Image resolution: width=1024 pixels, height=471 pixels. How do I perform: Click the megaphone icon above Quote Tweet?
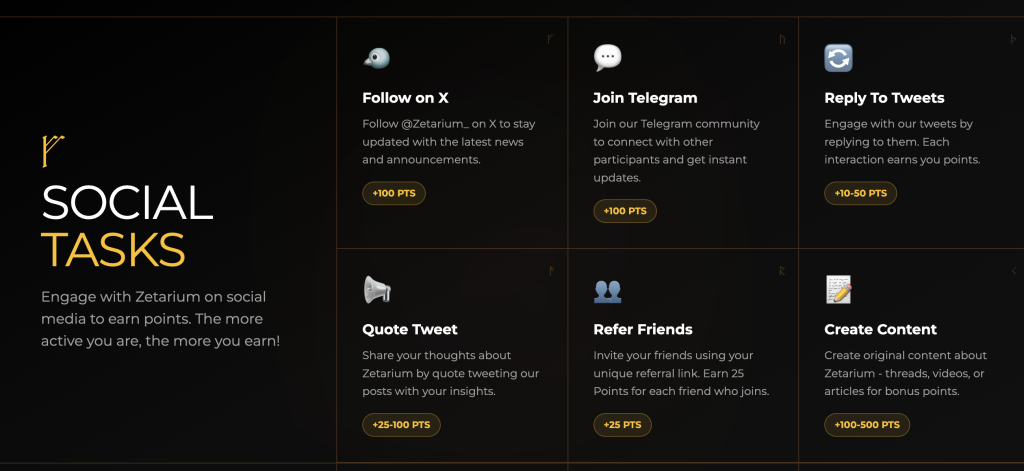[376, 290]
